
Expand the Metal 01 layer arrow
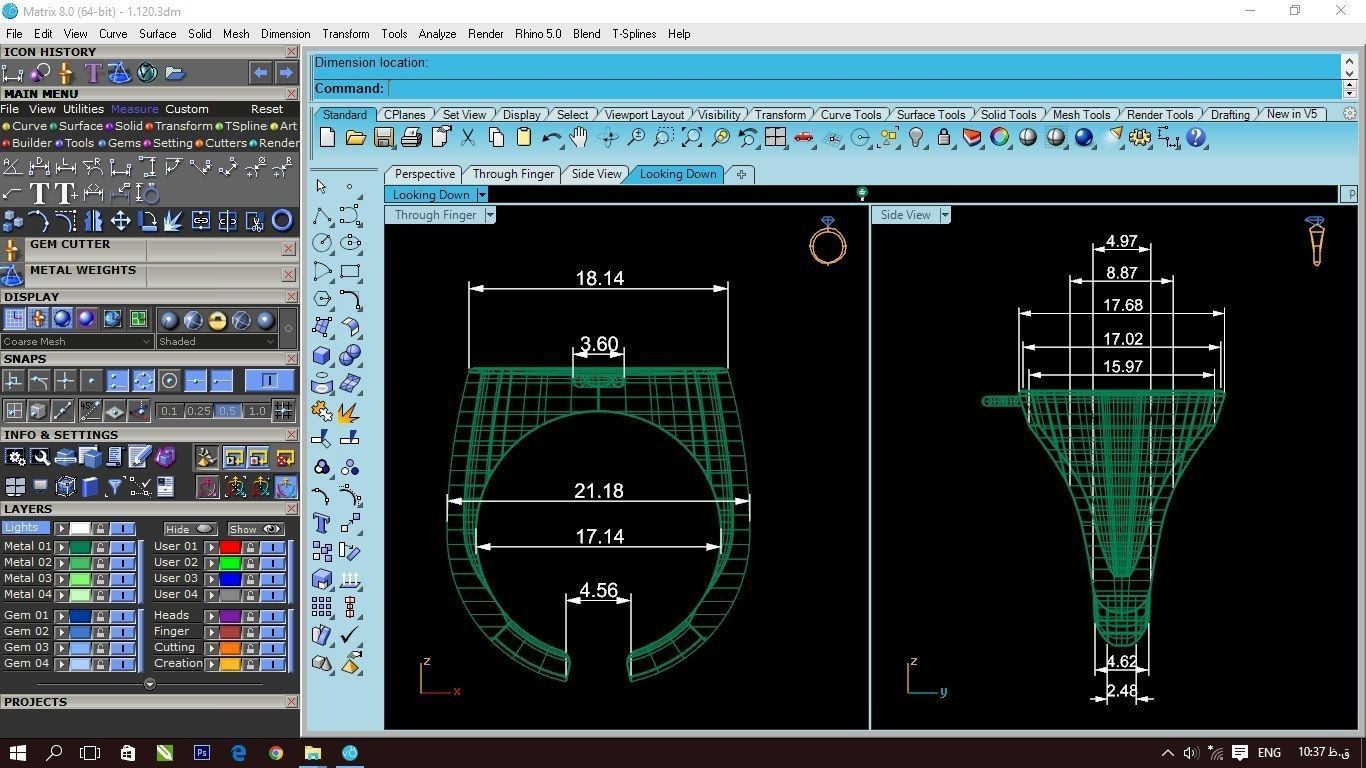tap(61, 547)
